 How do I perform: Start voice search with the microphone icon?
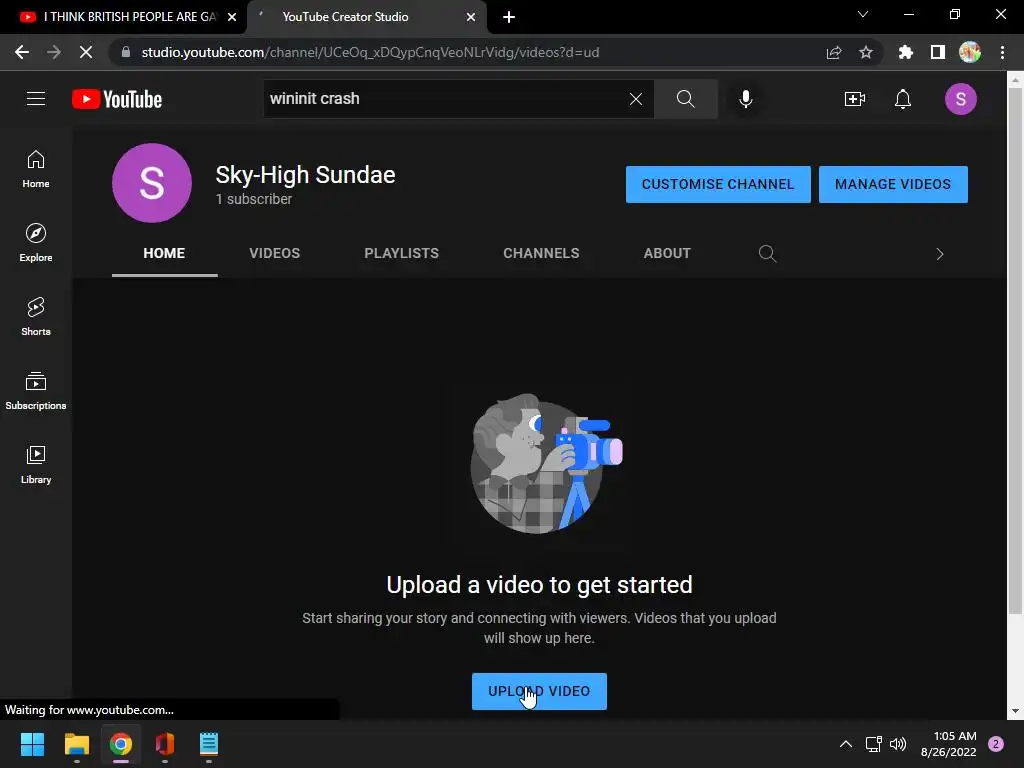745,99
